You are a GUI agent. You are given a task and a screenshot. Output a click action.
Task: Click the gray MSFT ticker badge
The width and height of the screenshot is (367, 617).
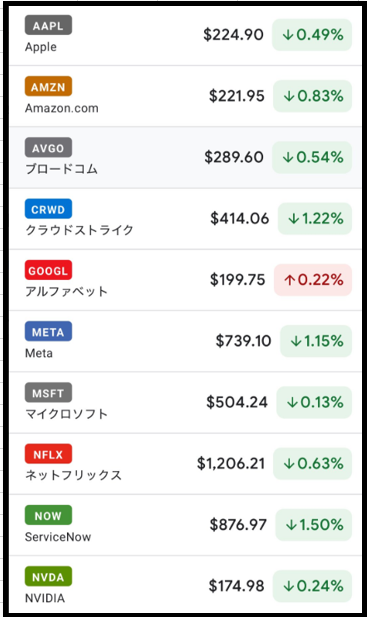click(x=48, y=393)
